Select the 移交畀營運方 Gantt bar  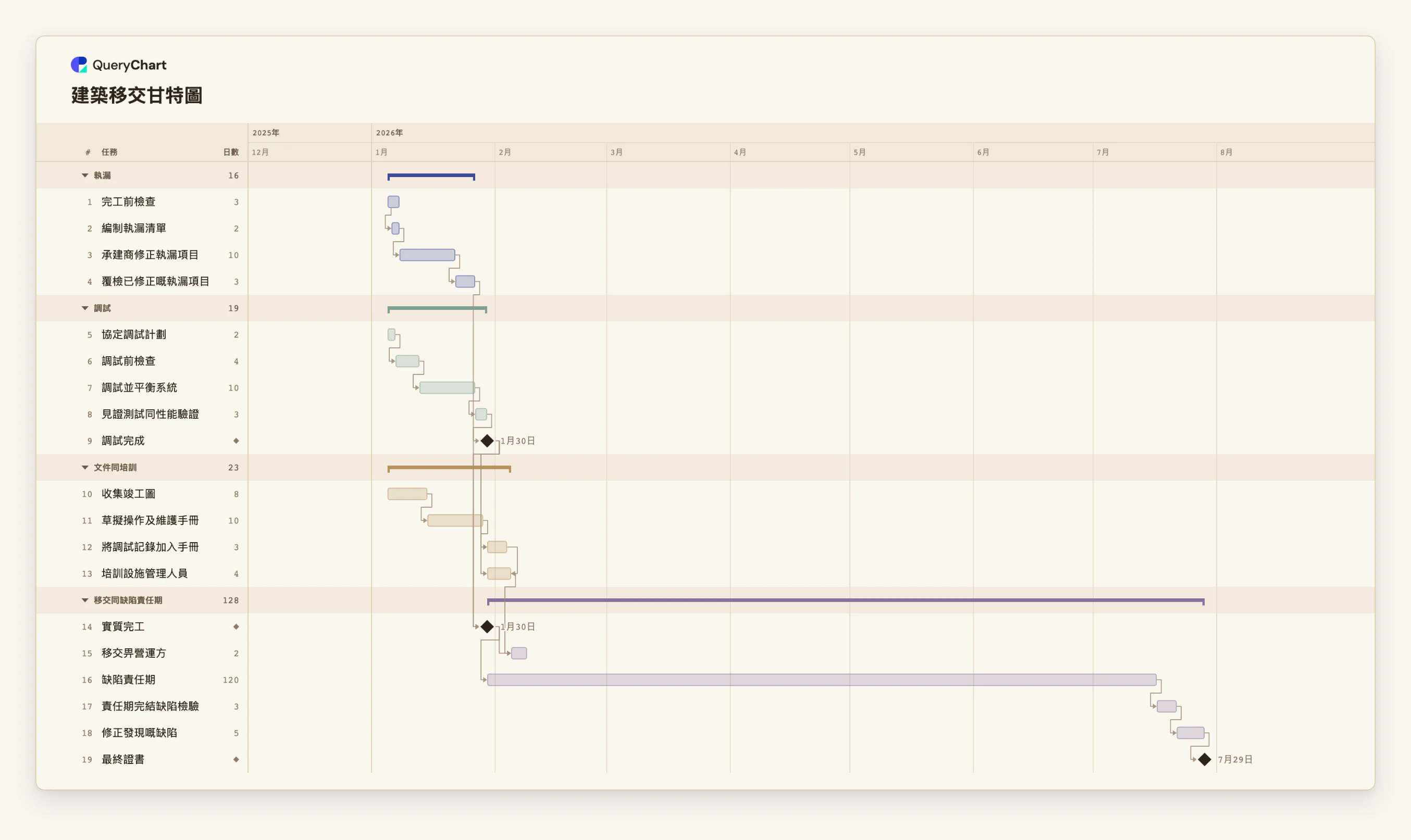[x=519, y=653]
